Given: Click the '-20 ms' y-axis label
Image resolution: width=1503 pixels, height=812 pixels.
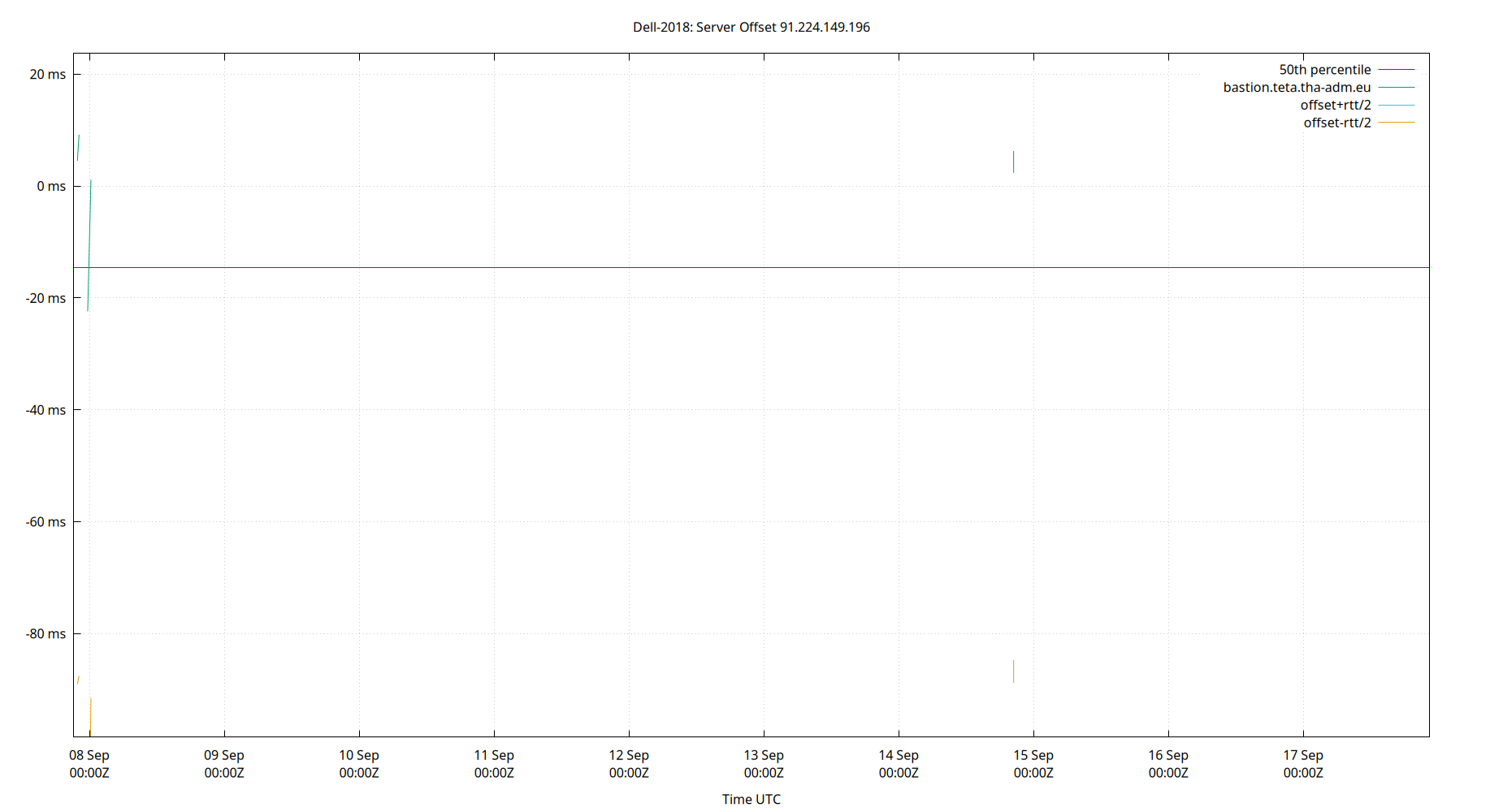Looking at the screenshot, I should click(x=45, y=298).
